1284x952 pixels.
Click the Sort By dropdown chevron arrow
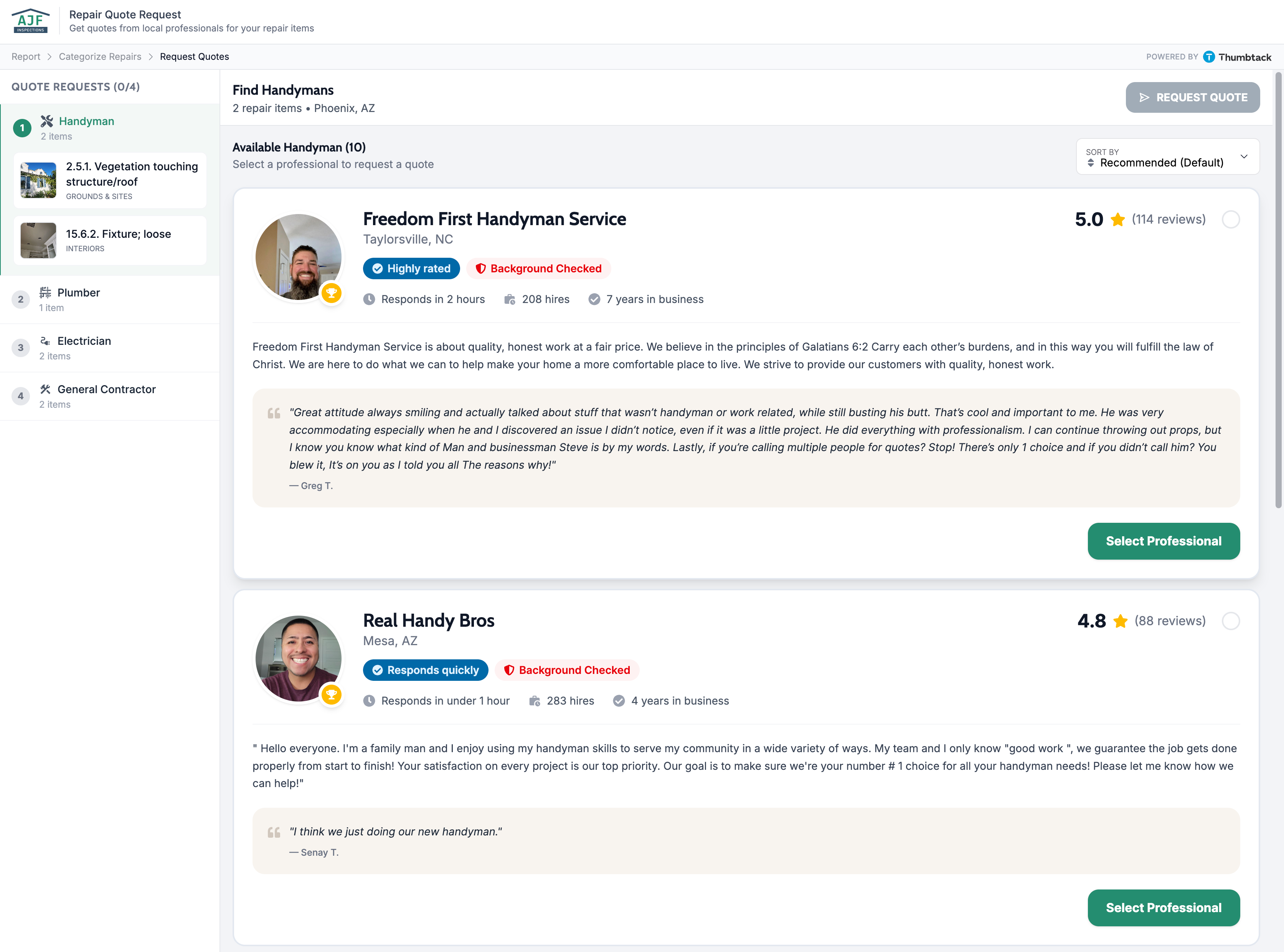point(1244,157)
